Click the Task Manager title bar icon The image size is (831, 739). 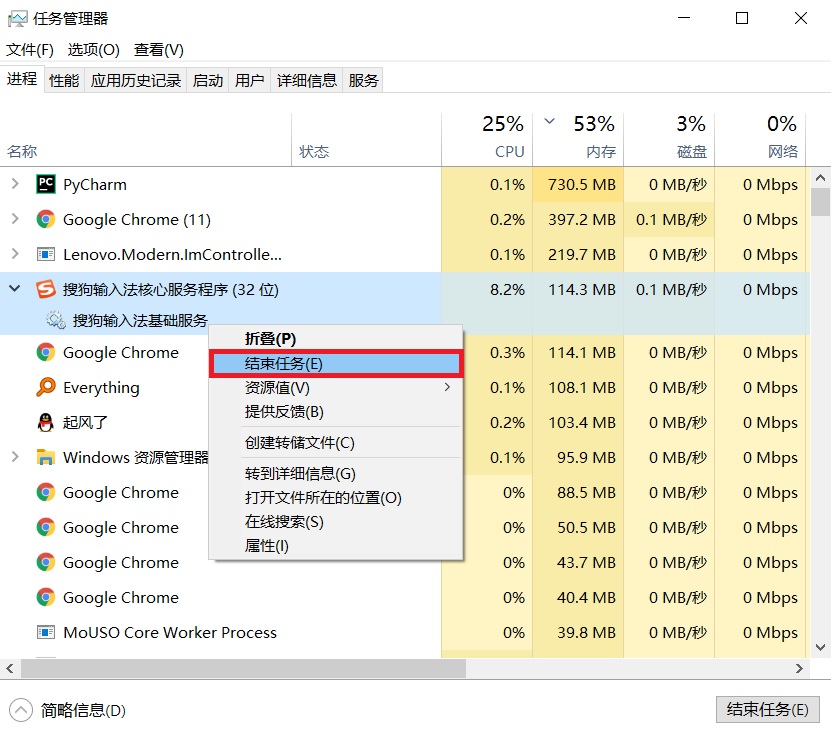point(17,19)
